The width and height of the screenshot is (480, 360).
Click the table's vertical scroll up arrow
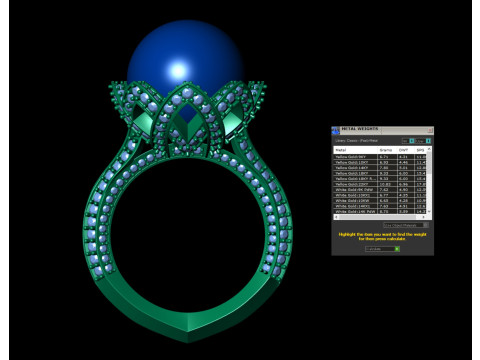click(429, 149)
